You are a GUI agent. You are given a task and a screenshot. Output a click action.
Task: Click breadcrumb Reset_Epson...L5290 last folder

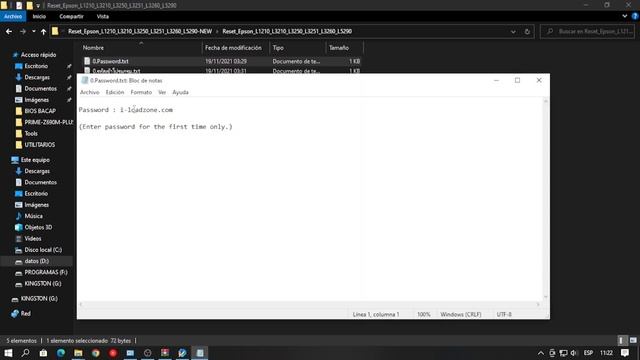[287, 31]
